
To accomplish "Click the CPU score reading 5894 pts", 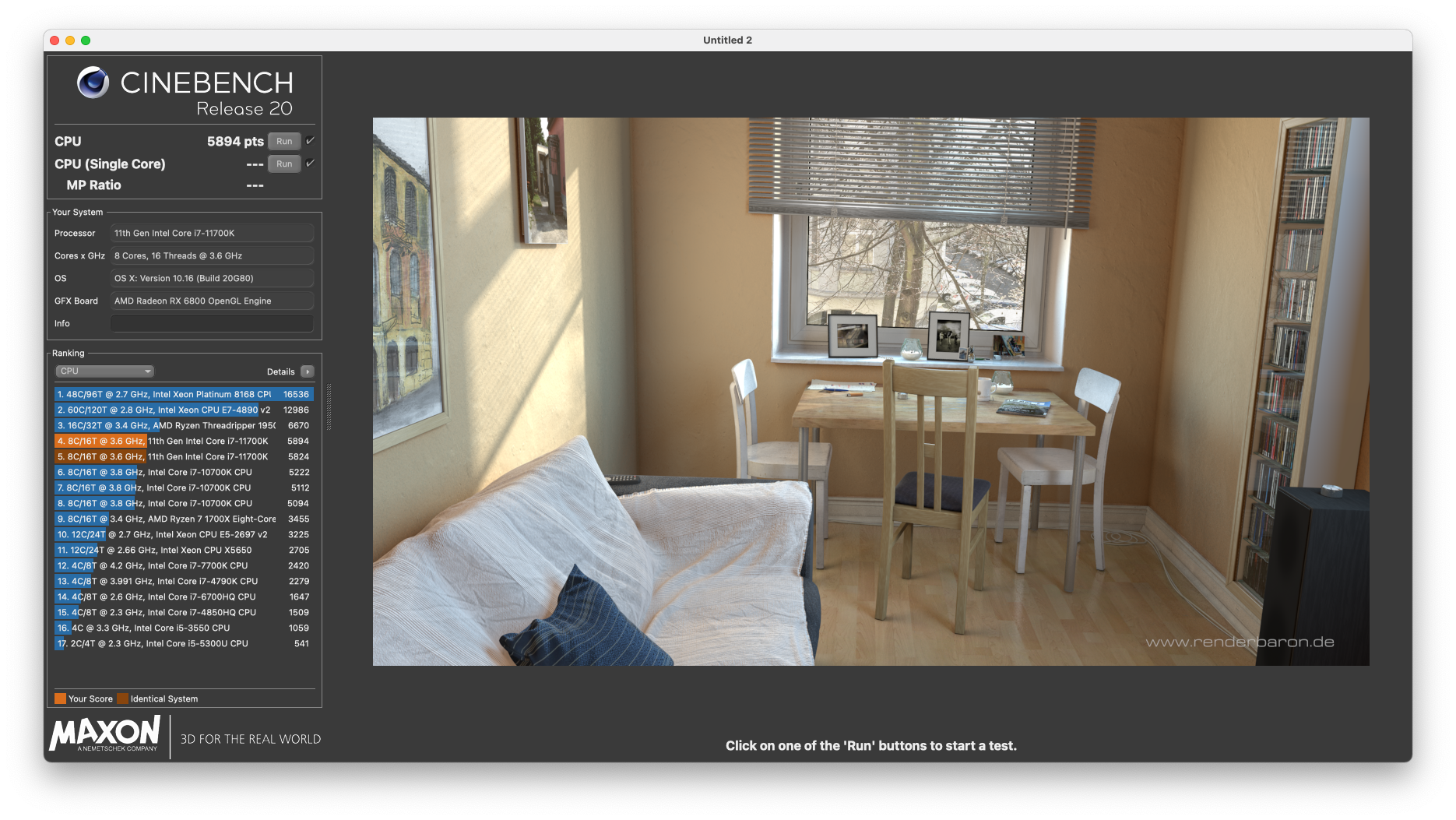I will click(x=235, y=141).
